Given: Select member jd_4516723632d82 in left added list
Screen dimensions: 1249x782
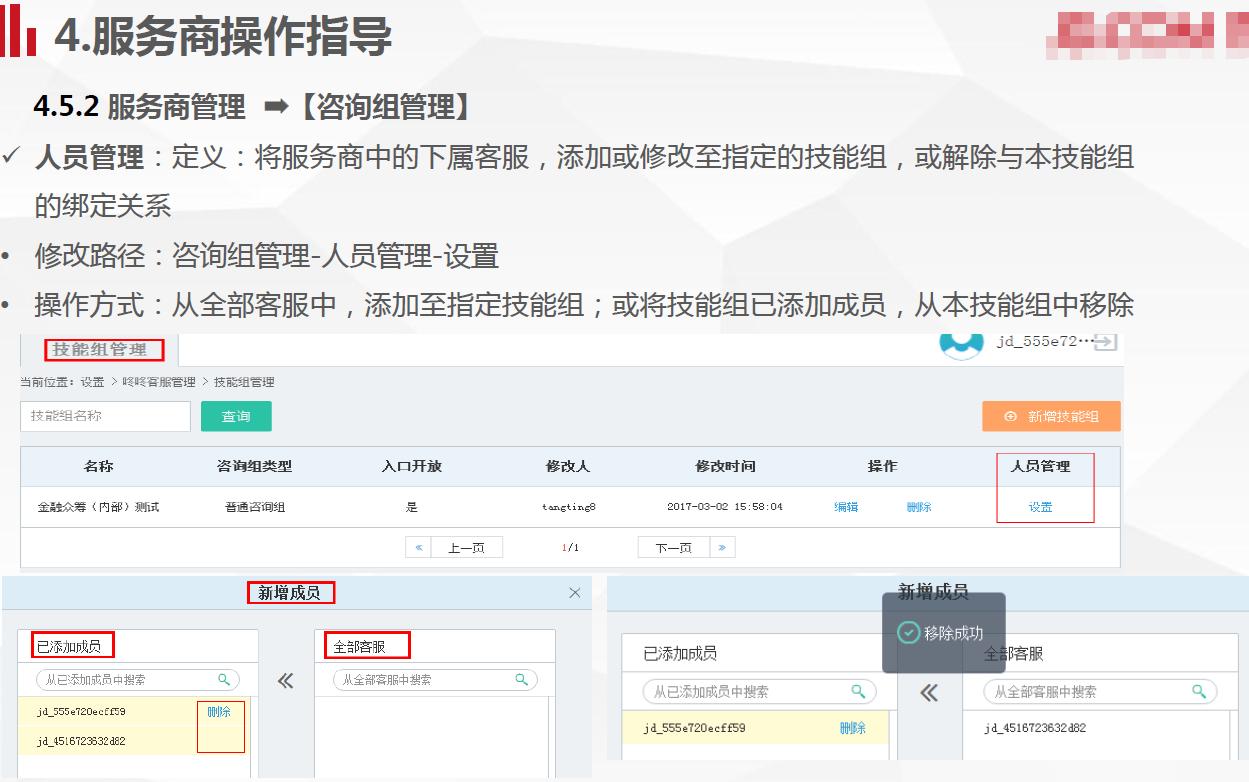Looking at the screenshot, I should pos(81,741).
